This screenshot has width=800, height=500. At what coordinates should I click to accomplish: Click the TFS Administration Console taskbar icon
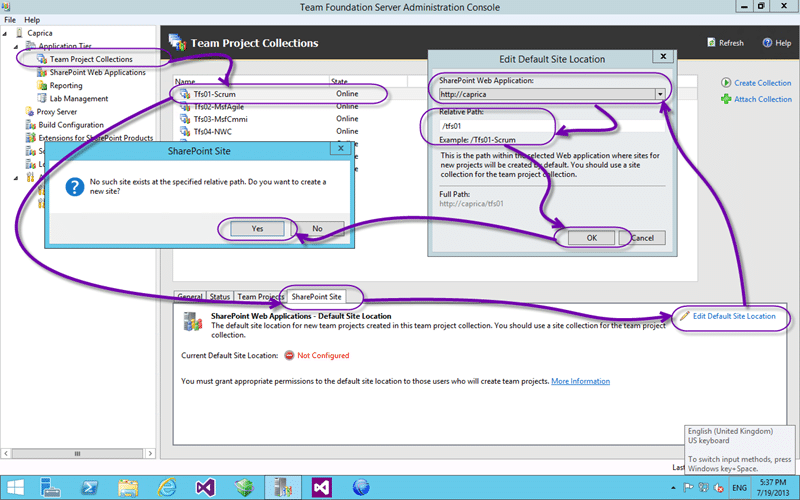(283, 488)
